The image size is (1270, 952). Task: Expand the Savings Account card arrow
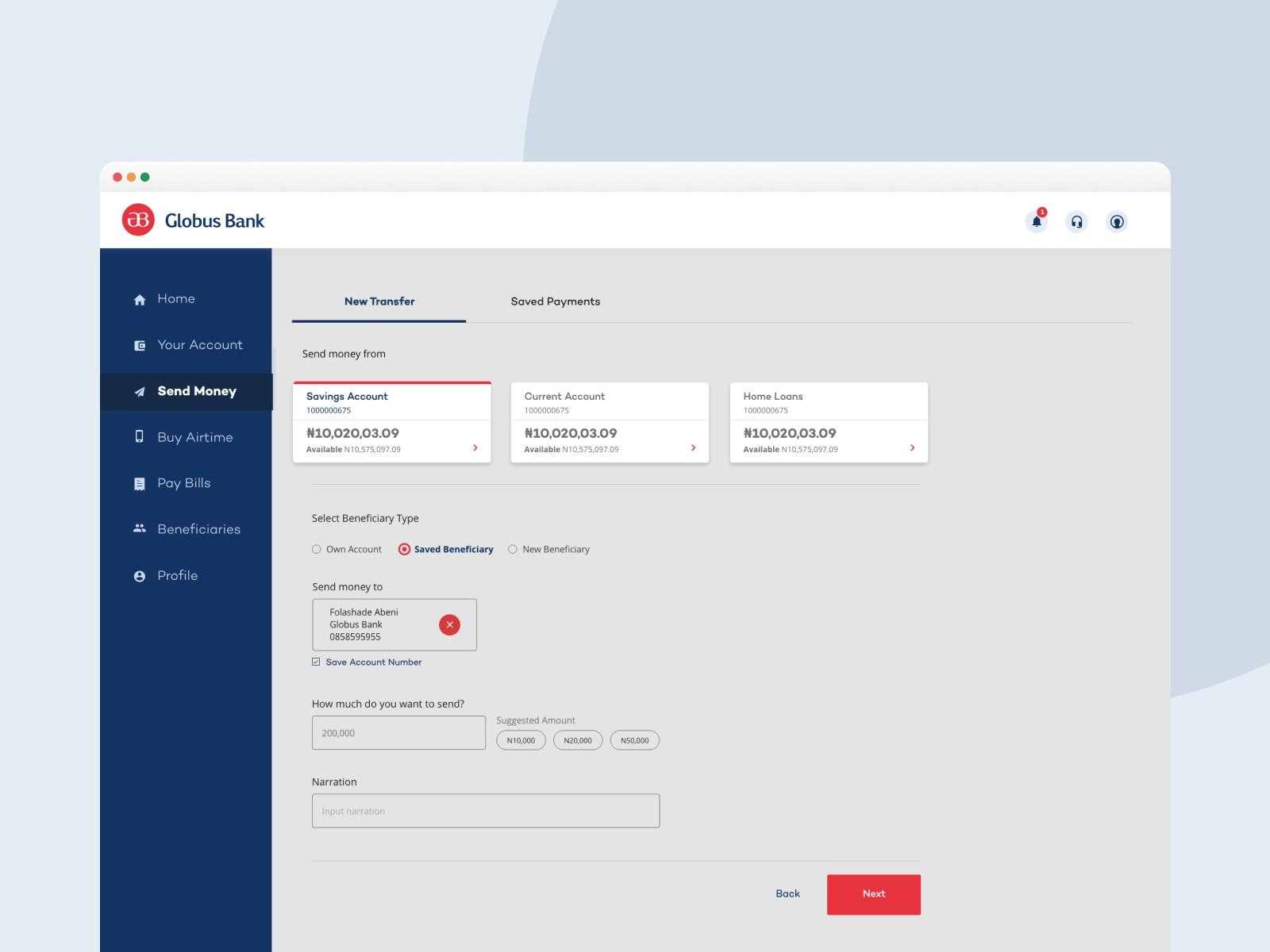click(x=475, y=448)
